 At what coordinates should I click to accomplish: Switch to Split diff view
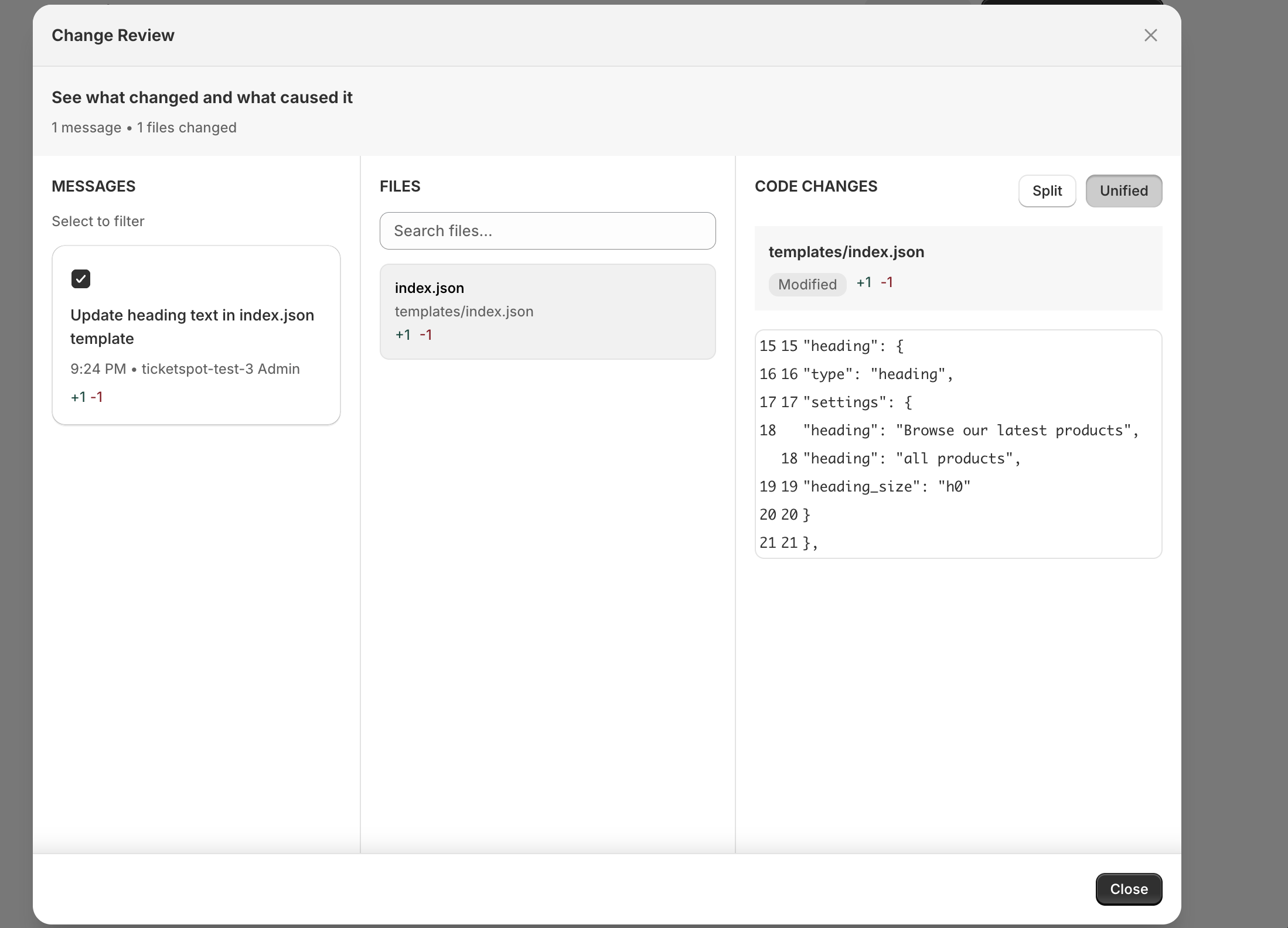1047,191
